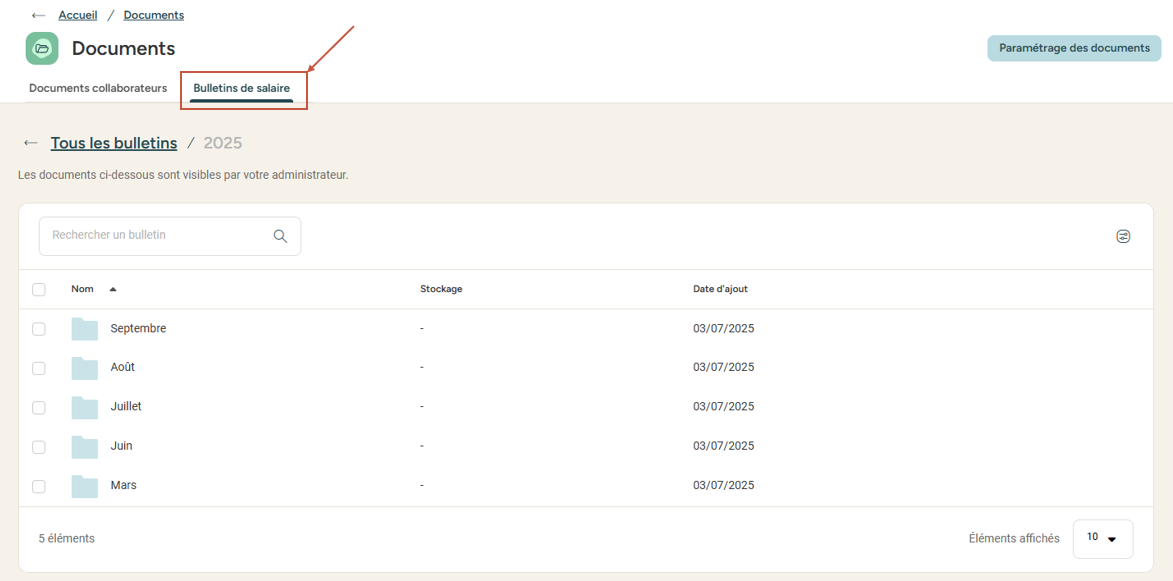Click the Rechercher un bulletin field
Viewport: 1173px width, 581px height.
[x=155, y=236]
